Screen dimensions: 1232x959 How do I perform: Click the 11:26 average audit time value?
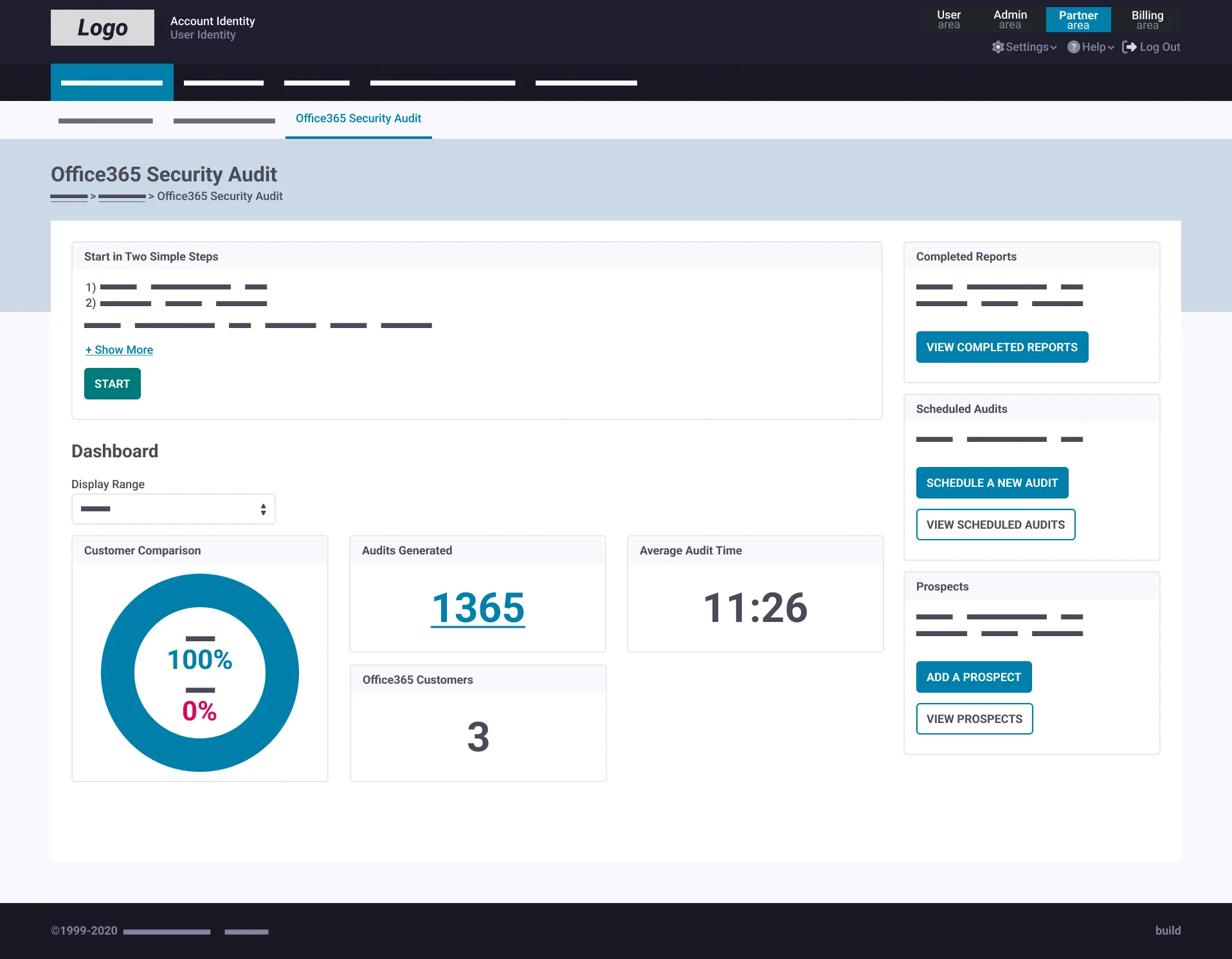(x=756, y=608)
